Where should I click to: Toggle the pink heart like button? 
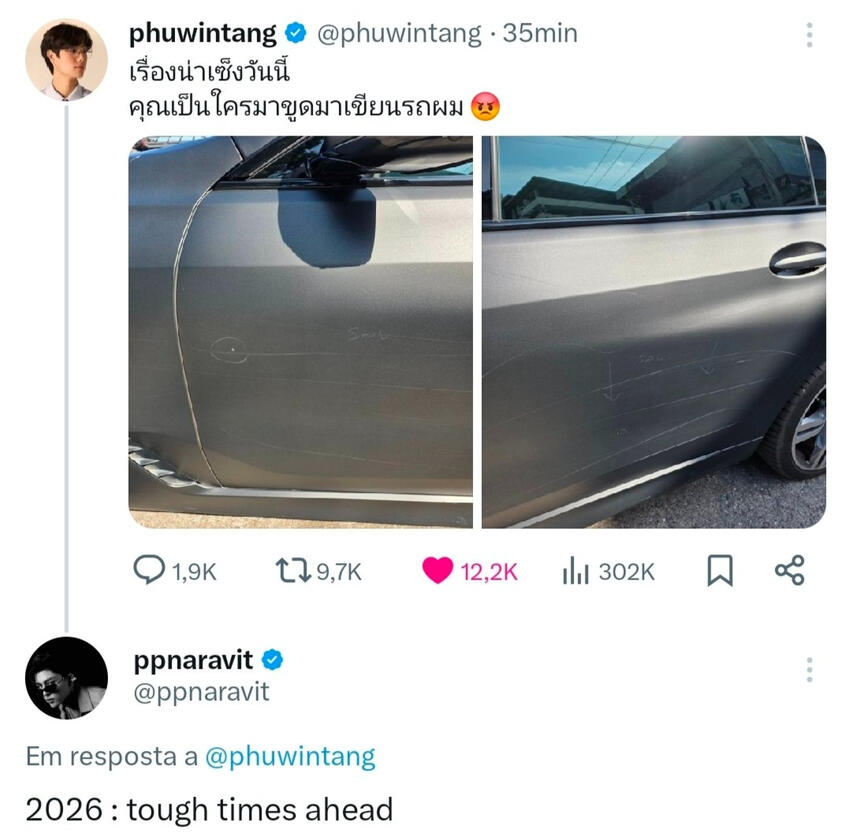(x=437, y=570)
